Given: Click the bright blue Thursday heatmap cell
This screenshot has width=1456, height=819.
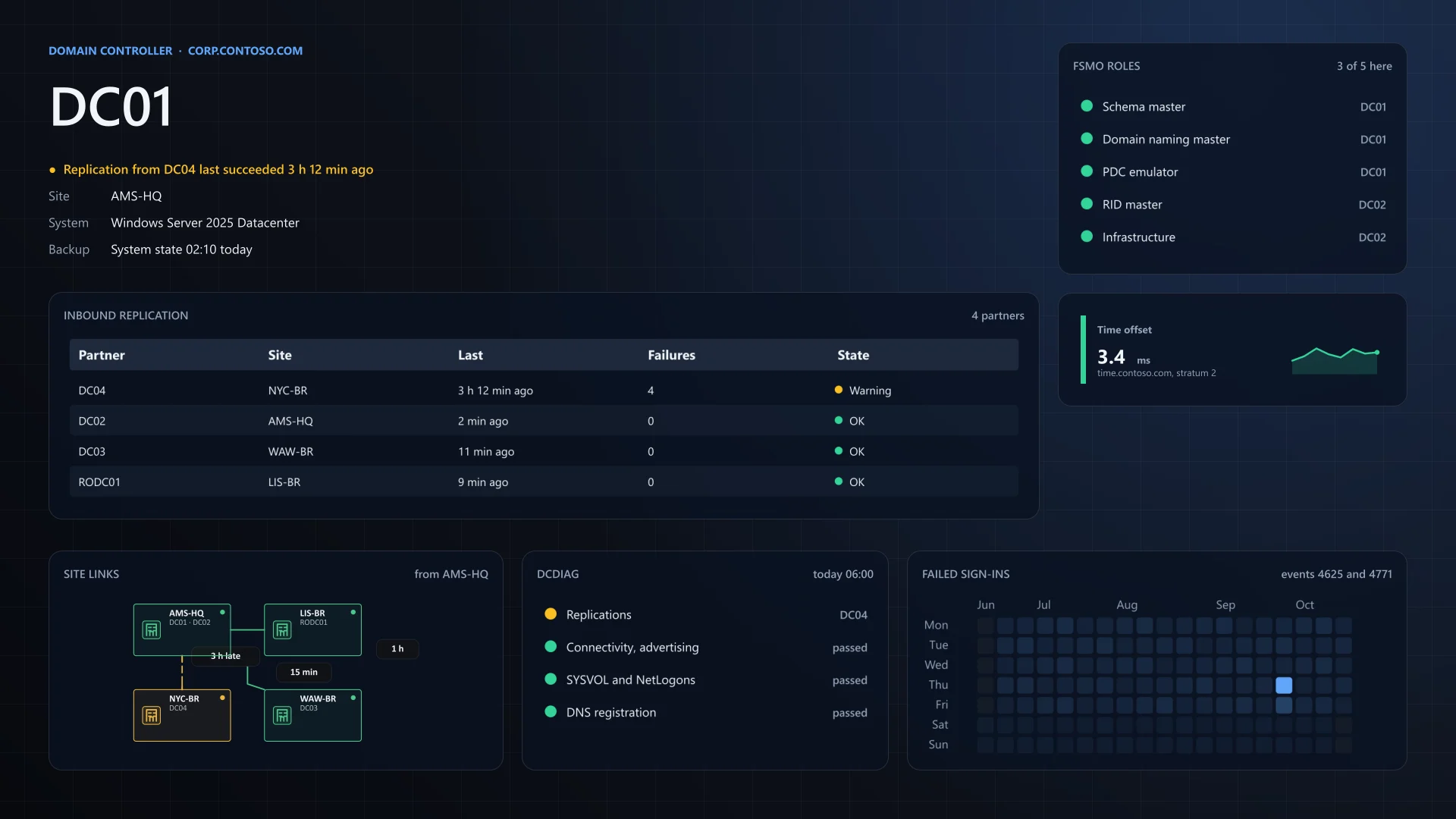Looking at the screenshot, I should coord(1284,686).
